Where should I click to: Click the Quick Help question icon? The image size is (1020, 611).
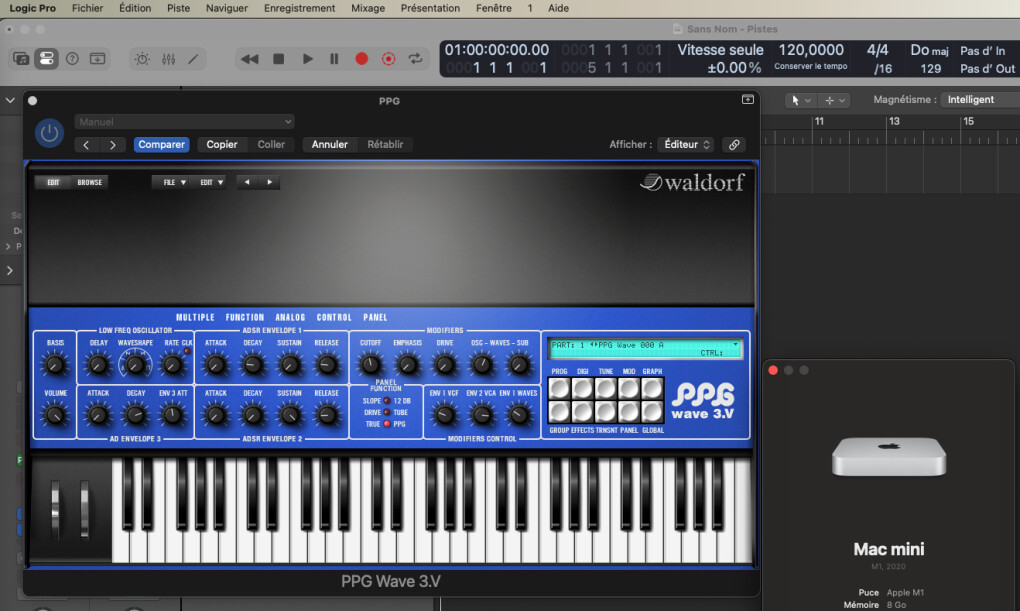point(72,59)
